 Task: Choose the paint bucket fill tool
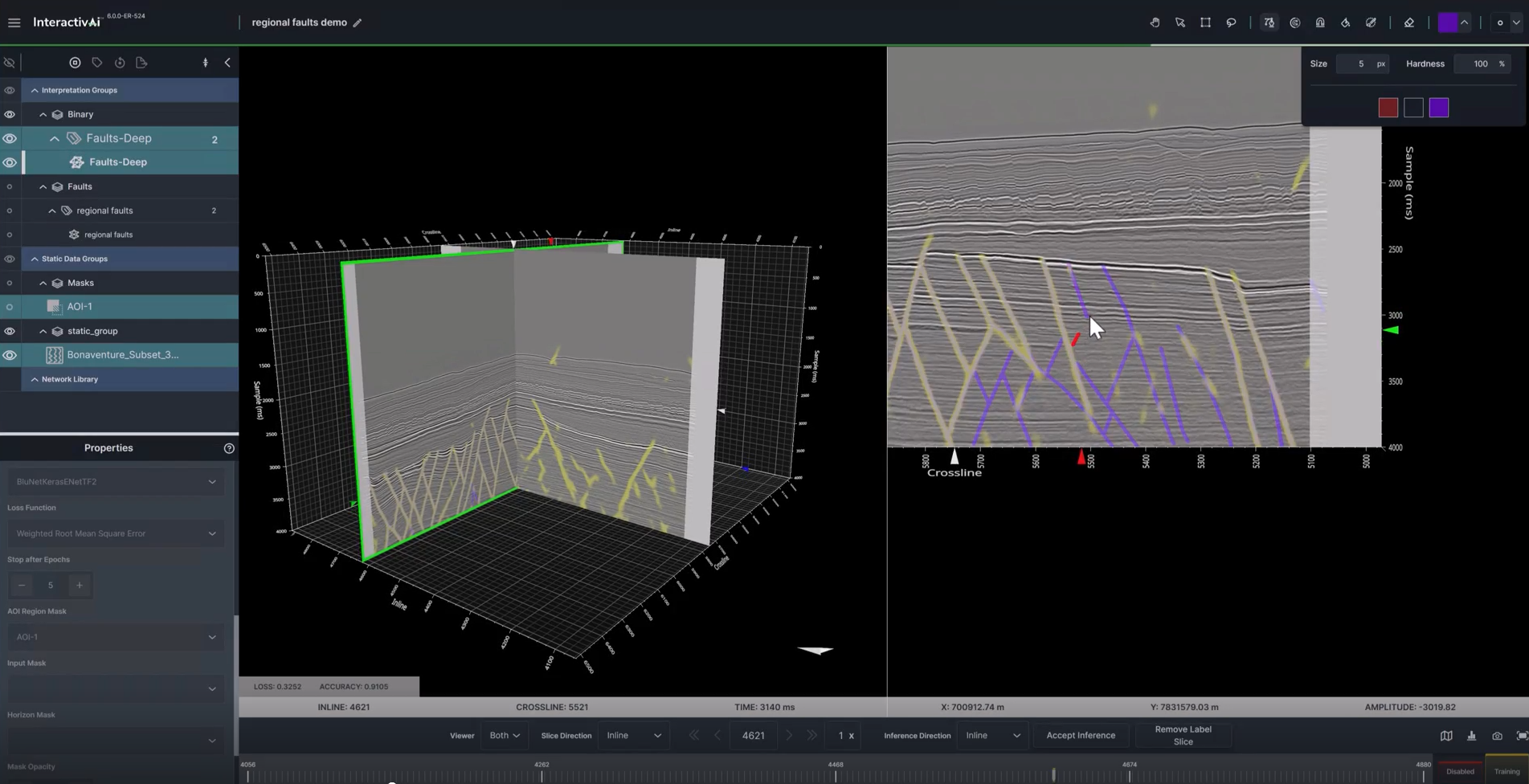[1345, 22]
